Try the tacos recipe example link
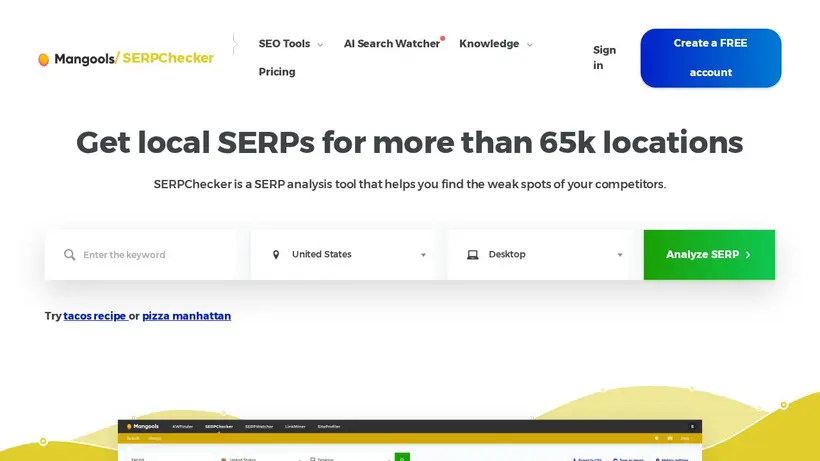 coord(95,316)
